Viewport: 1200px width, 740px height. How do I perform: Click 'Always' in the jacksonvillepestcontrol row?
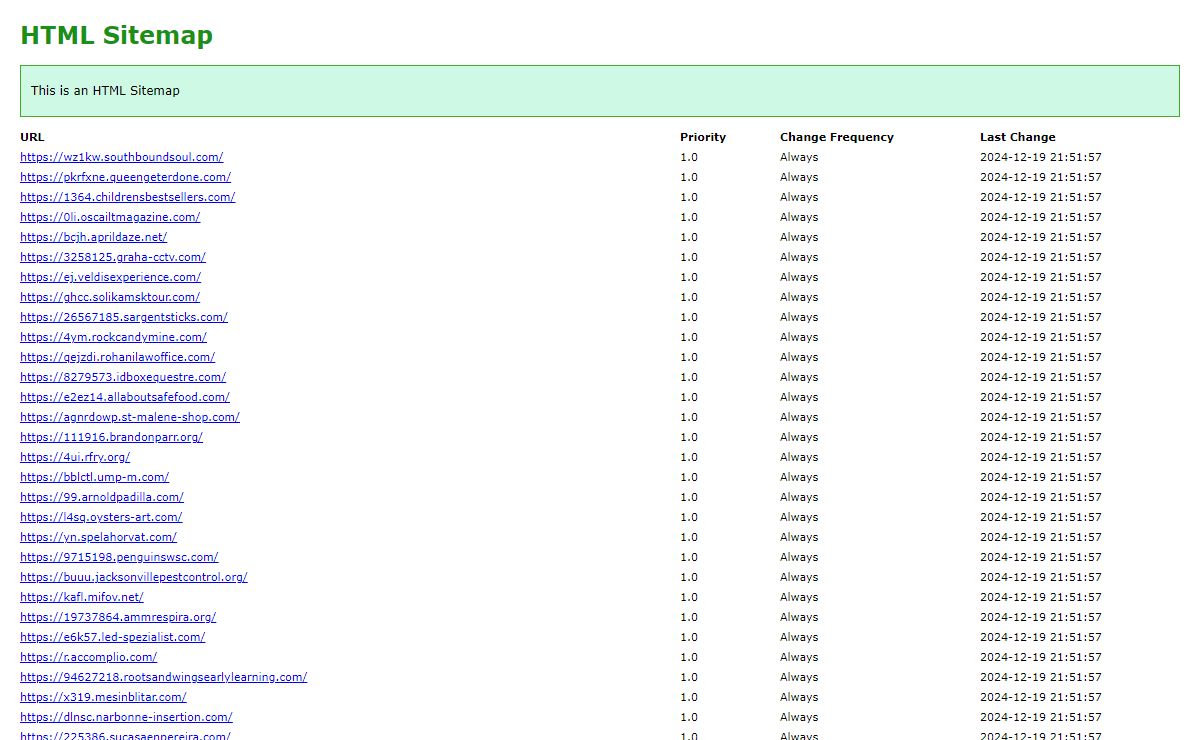[x=799, y=577]
